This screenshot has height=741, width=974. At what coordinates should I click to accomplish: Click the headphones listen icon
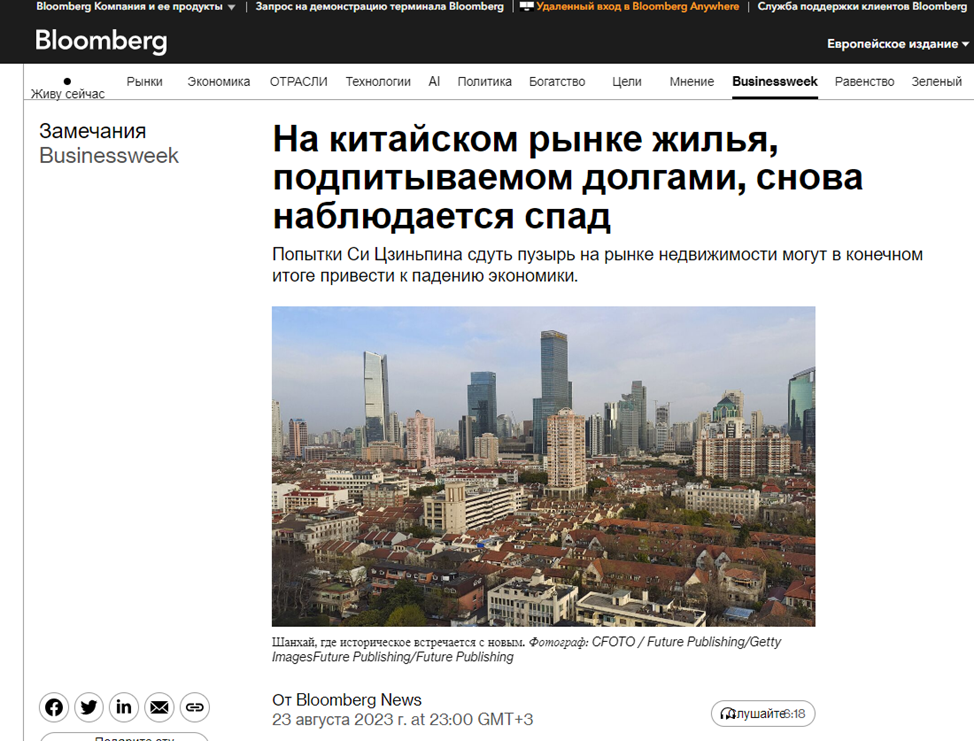pyautogui.click(x=727, y=714)
